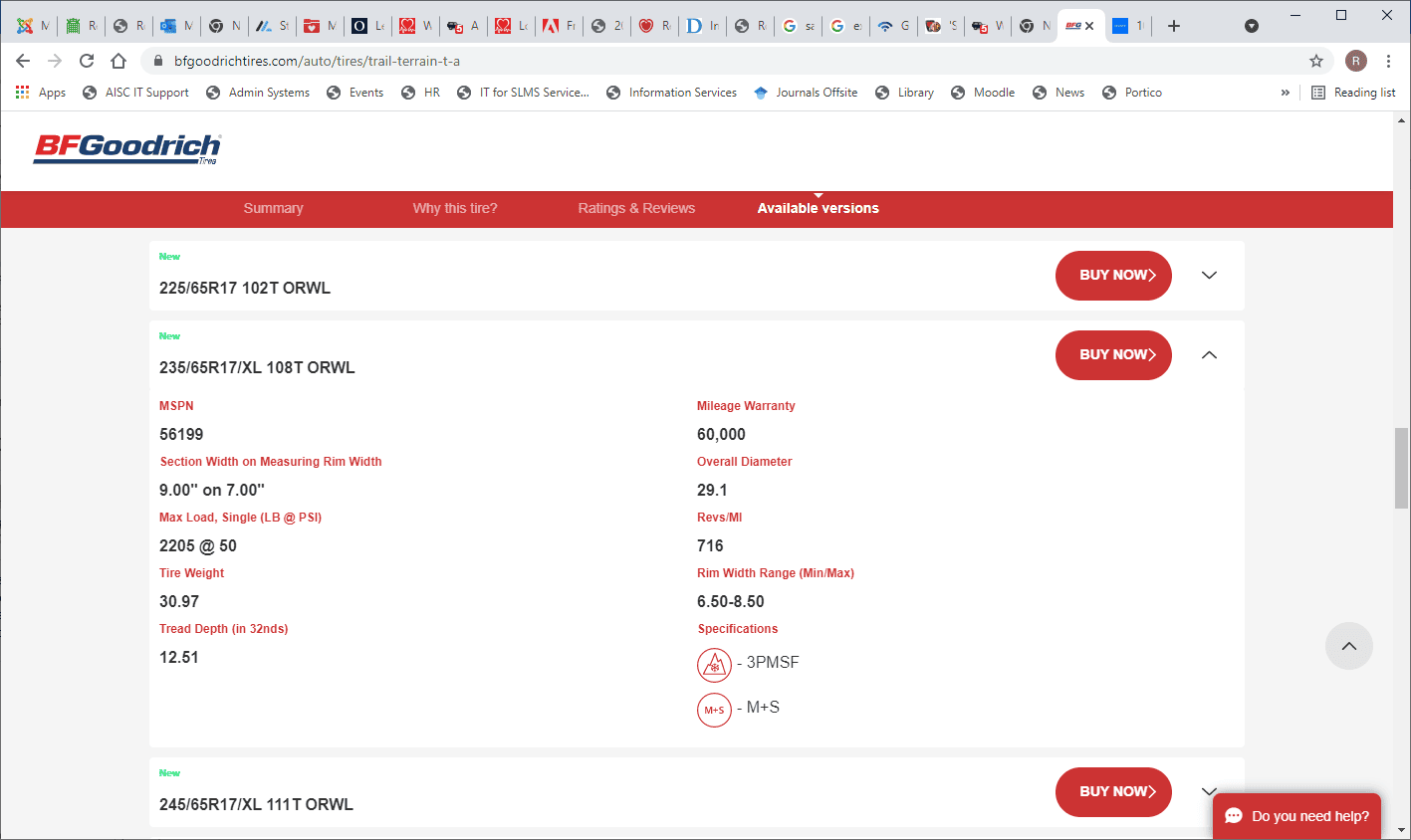Click the 3PMSF snowflake mountain icon
The width and height of the screenshot is (1411, 840).
(x=714, y=665)
